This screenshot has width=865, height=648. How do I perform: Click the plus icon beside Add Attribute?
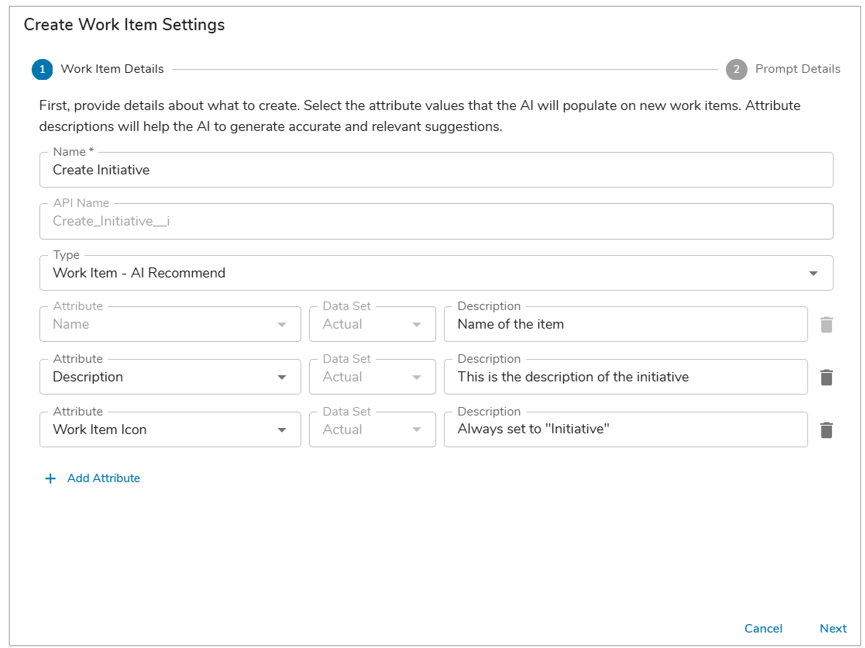50,478
